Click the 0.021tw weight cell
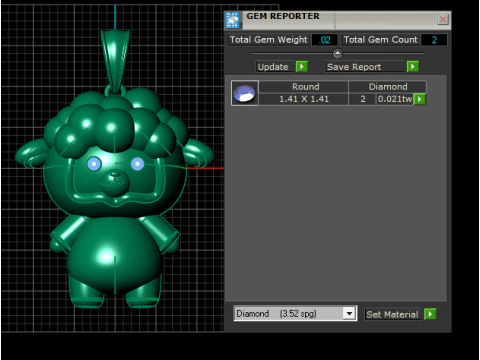Viewport: 480px width, 360px height. coord(395,99)
